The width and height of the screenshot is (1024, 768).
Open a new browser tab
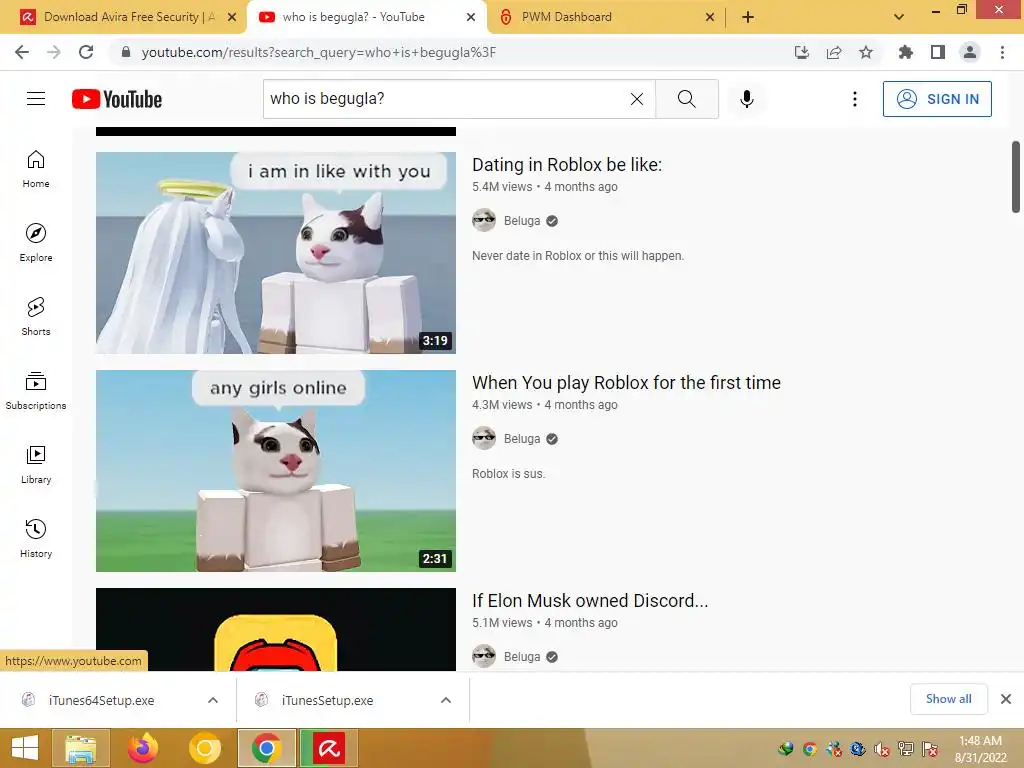click(x=748, y=17)
